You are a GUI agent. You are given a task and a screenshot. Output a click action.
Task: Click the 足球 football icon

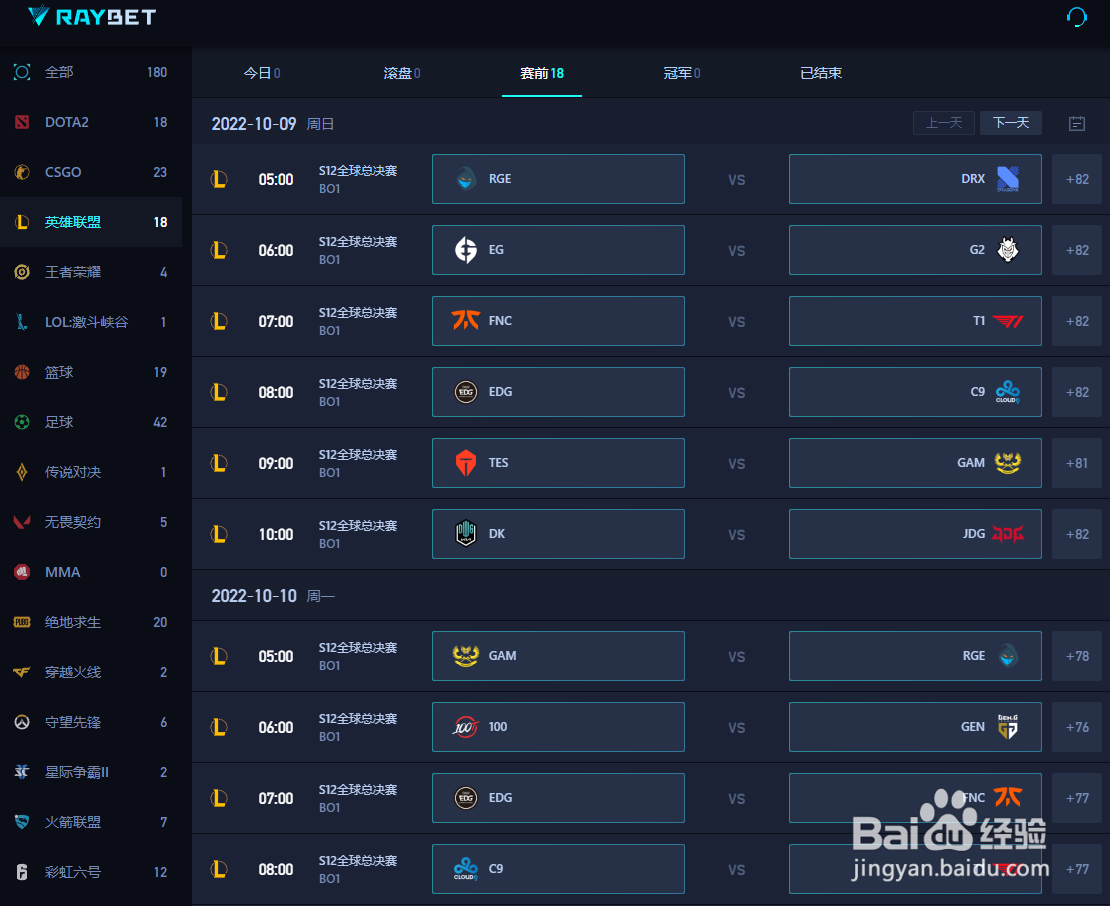(22, 422)
